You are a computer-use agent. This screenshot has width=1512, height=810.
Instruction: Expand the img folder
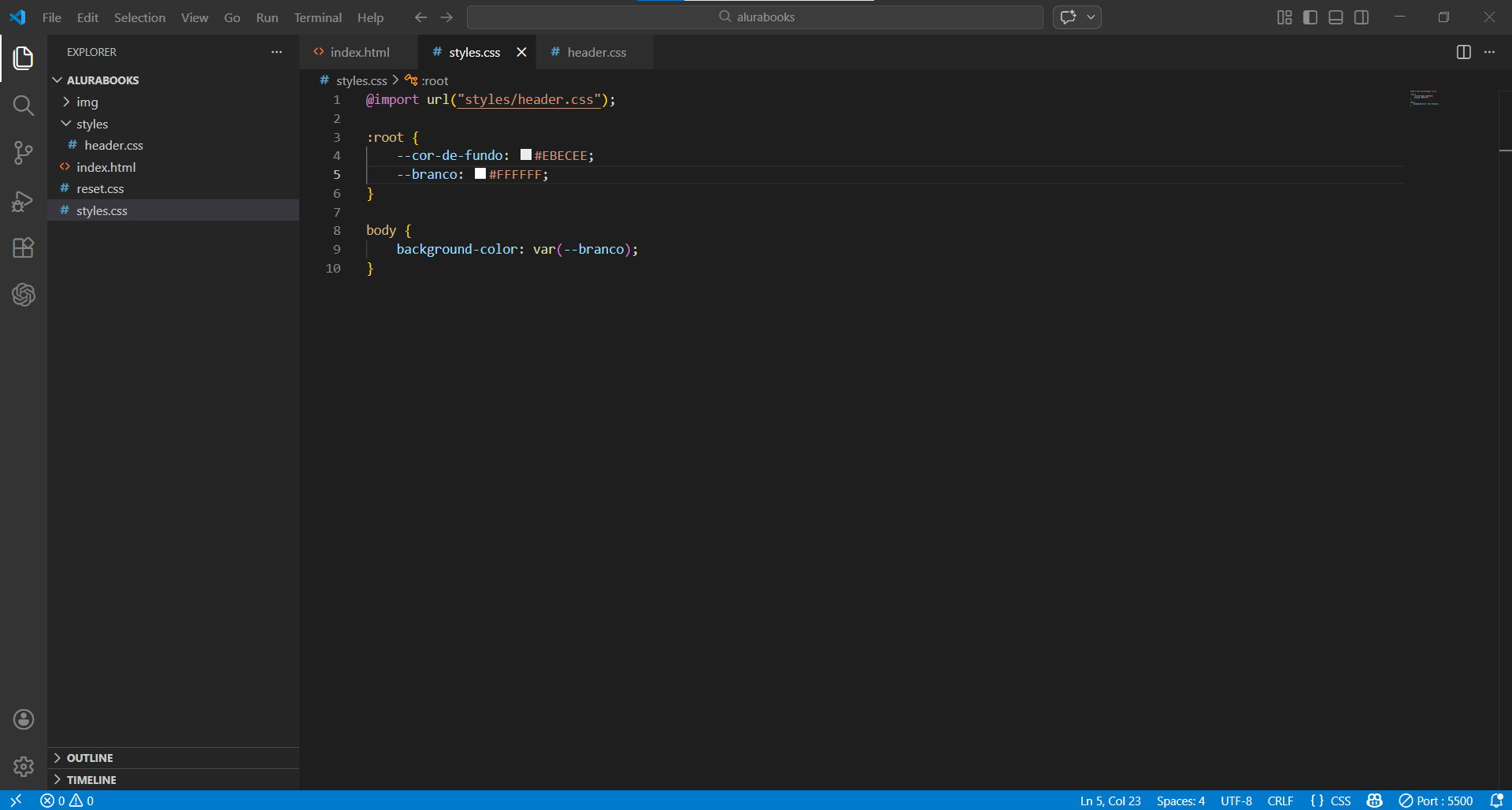87,102
